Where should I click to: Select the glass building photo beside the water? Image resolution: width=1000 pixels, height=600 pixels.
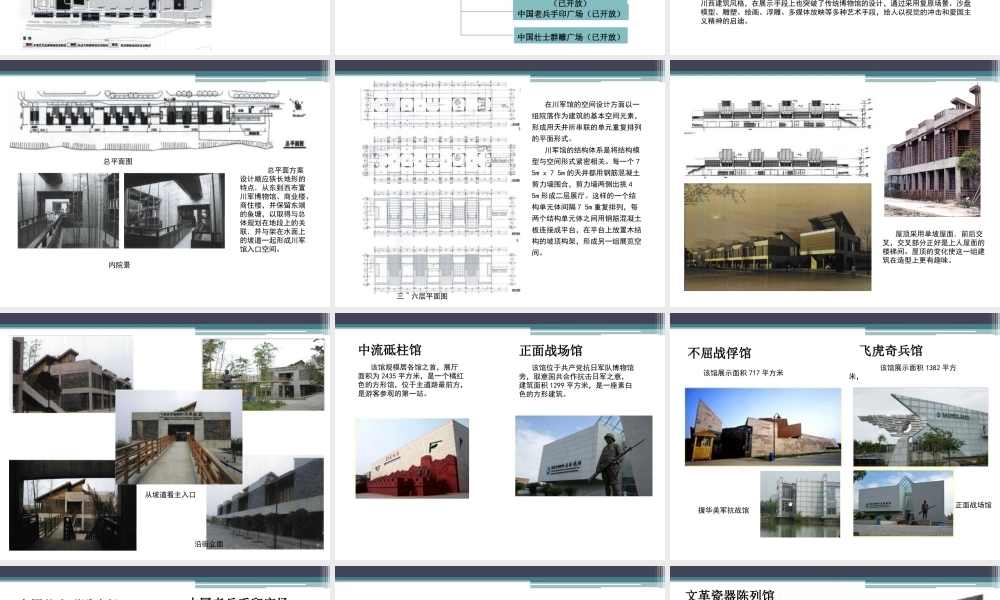click(800, 504)
